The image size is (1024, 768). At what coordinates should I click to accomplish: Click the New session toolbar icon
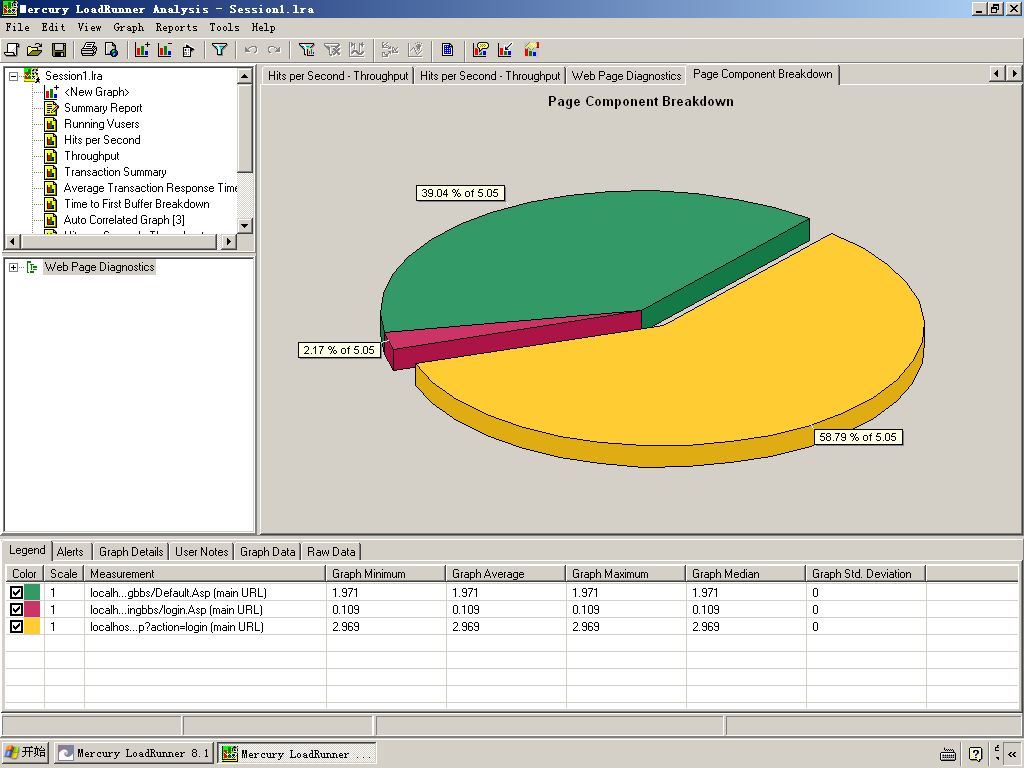(x=12, y=50)
